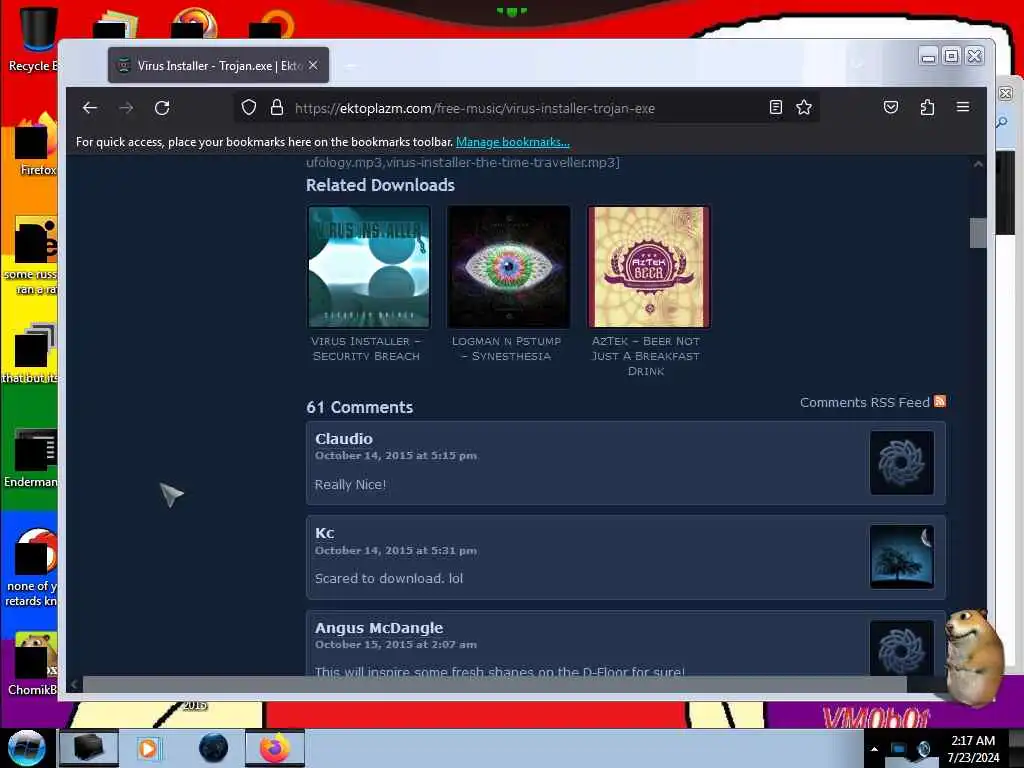Open the Pocket save icon

click(x=891, y=107)
